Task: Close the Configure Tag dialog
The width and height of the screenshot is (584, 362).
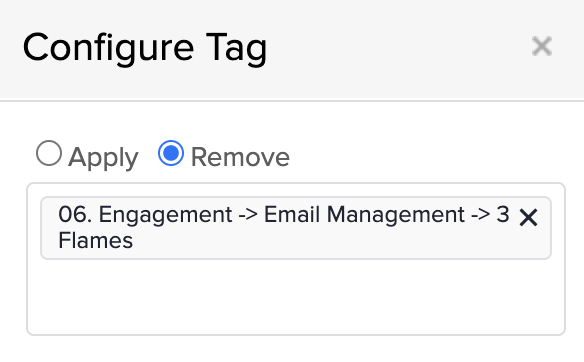Action: click(542, 47)
